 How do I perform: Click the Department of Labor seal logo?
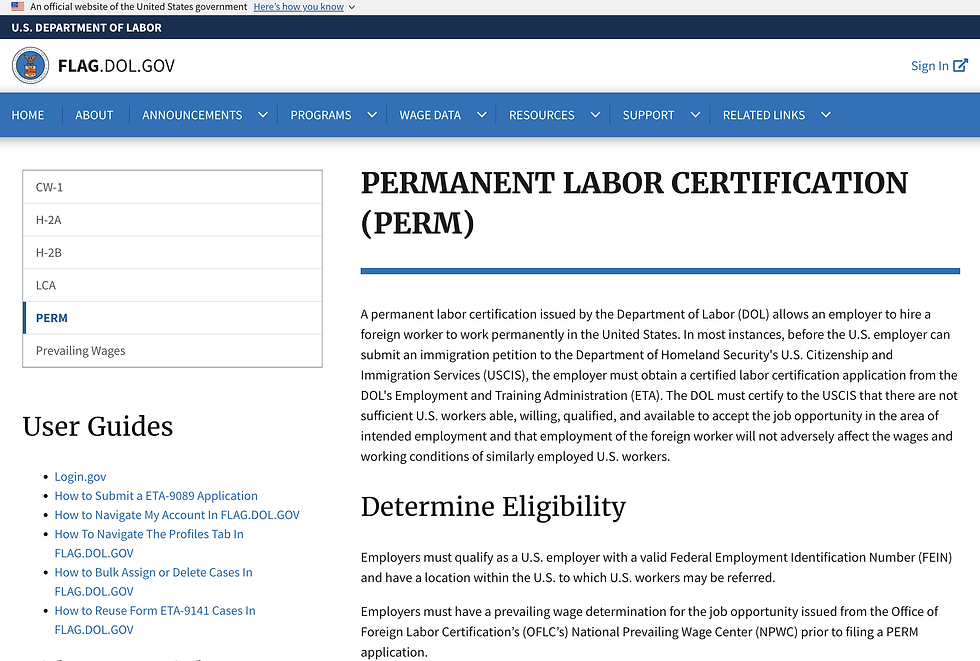30,65
